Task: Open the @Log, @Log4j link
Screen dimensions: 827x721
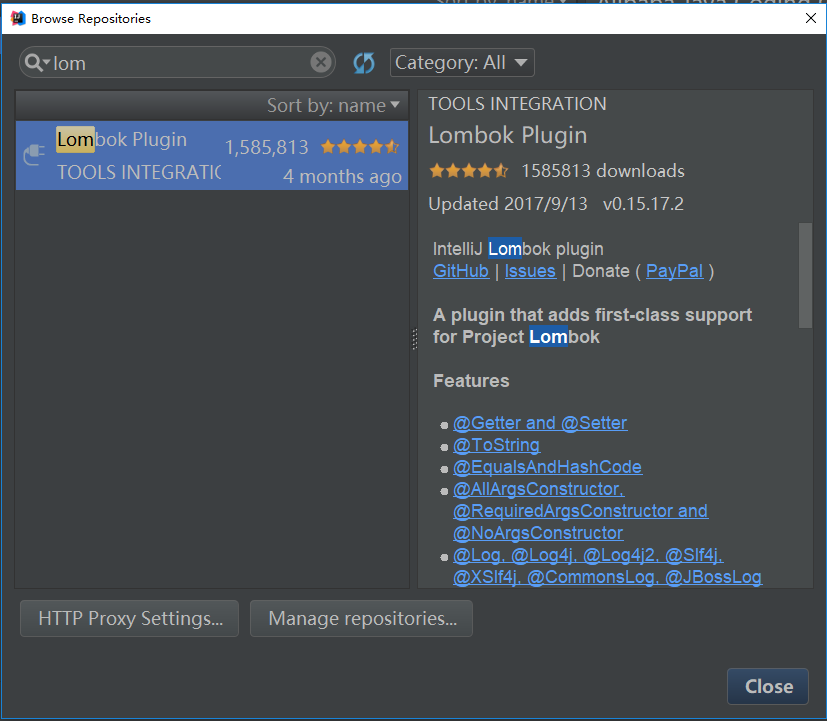Action: (588, 555)
